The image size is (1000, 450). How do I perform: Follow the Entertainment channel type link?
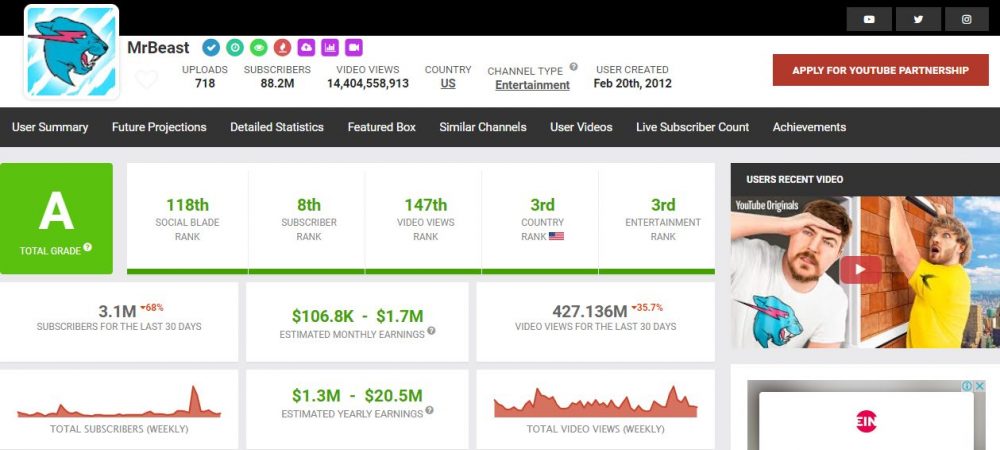click(x=533, y=85)
